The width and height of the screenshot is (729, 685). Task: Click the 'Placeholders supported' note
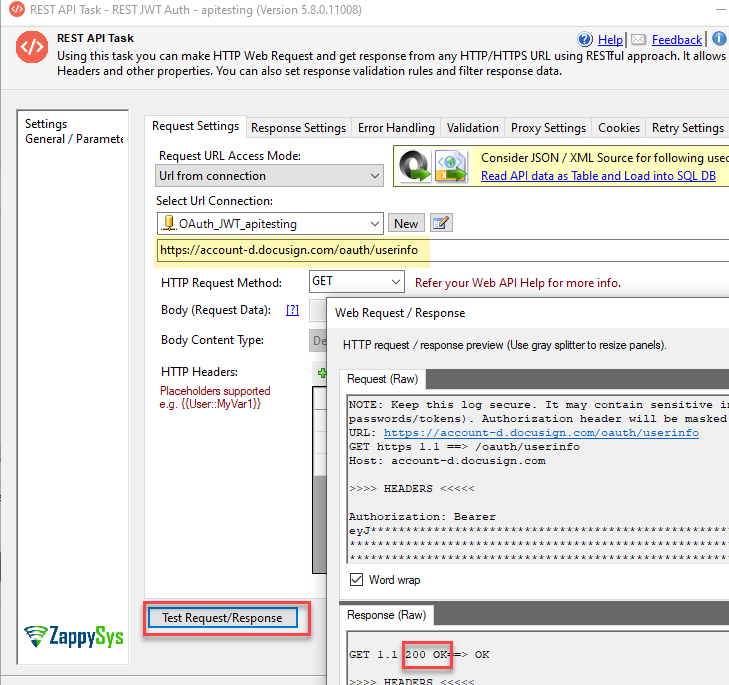click(x=215, y=391)
